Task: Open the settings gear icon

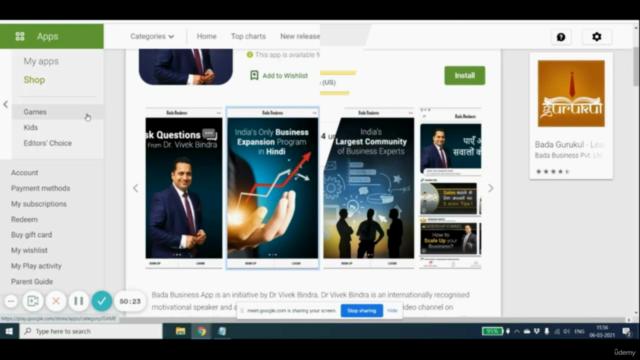Action: click(597, 37)
